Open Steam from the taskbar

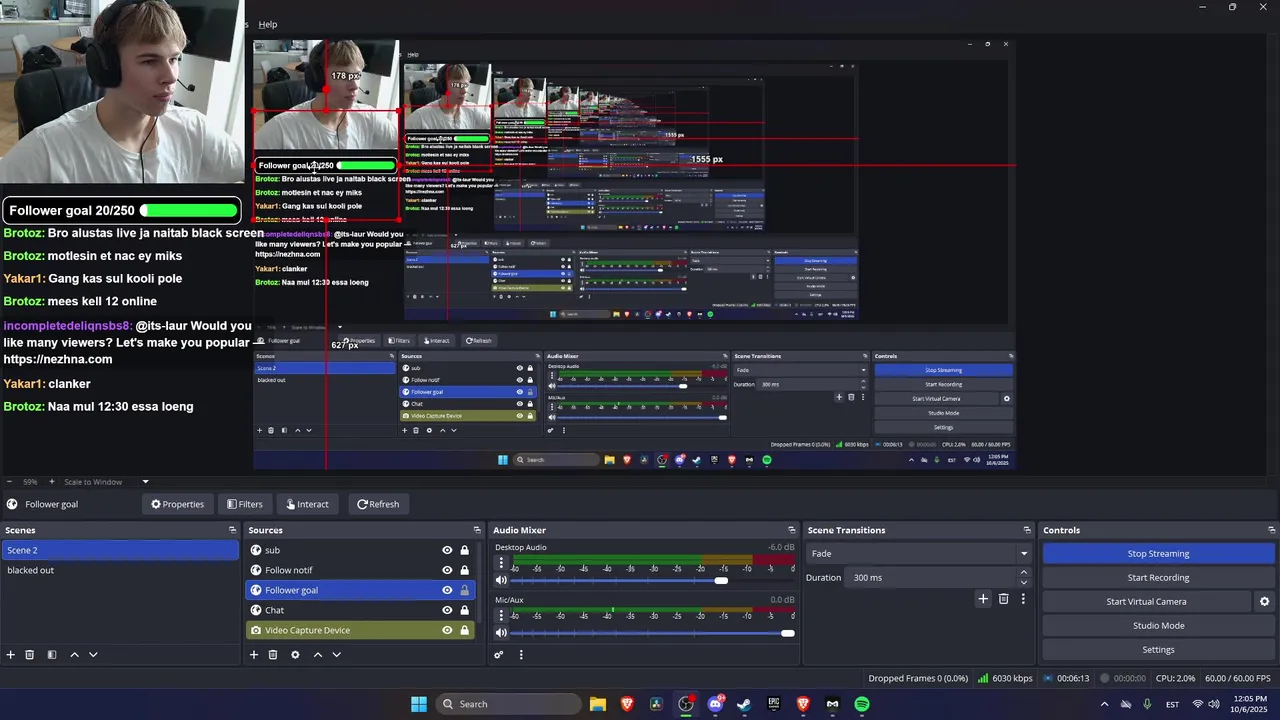pyautogui.click(x=744, y=704)
